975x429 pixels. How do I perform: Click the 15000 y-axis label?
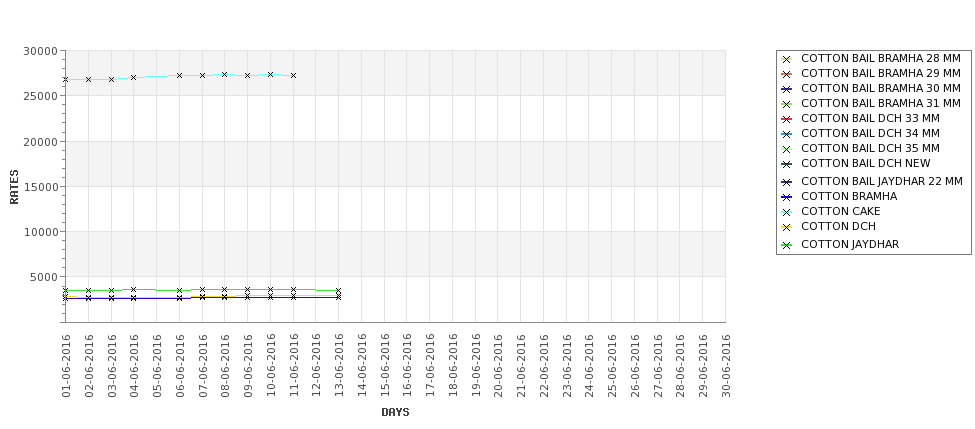(40, 187)
